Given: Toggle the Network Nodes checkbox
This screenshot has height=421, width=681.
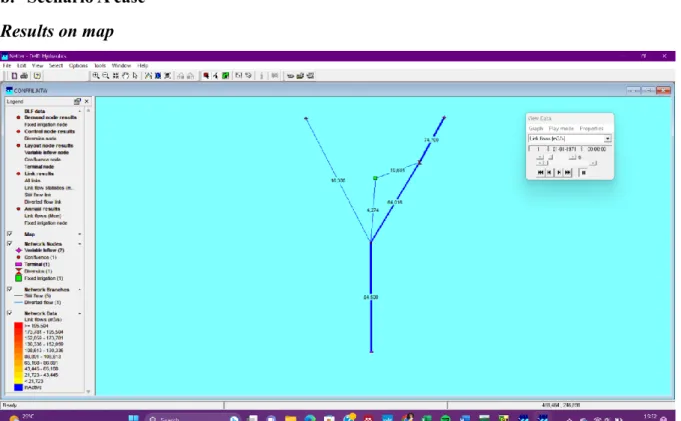Looking at the screenshot, I should (9, 243).
